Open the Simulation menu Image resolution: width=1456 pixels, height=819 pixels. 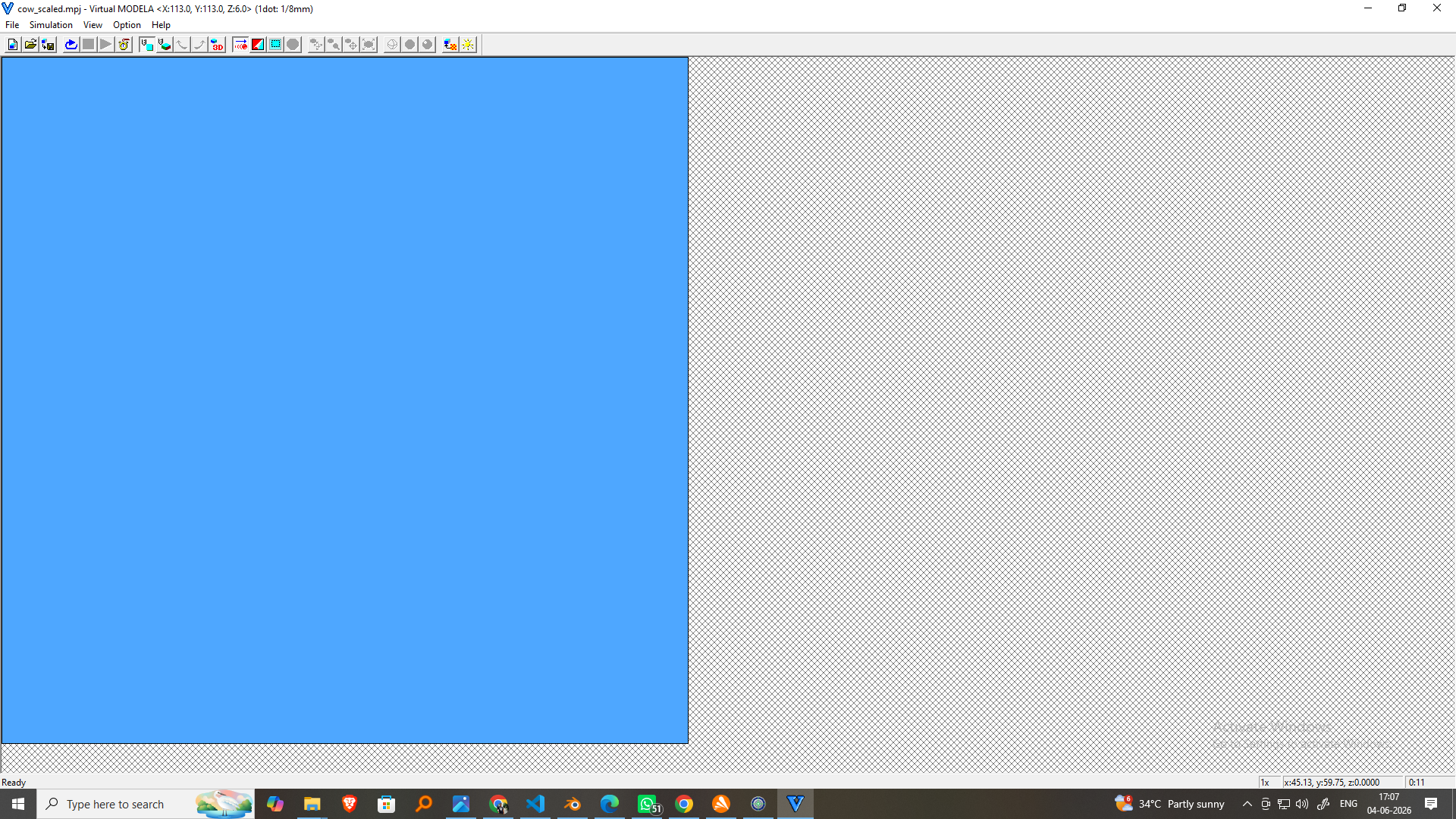[51, 25]
